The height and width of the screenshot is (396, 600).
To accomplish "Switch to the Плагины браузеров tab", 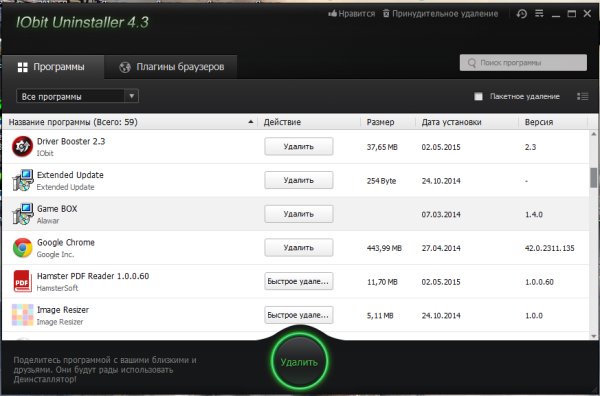I will click(171, 67).
